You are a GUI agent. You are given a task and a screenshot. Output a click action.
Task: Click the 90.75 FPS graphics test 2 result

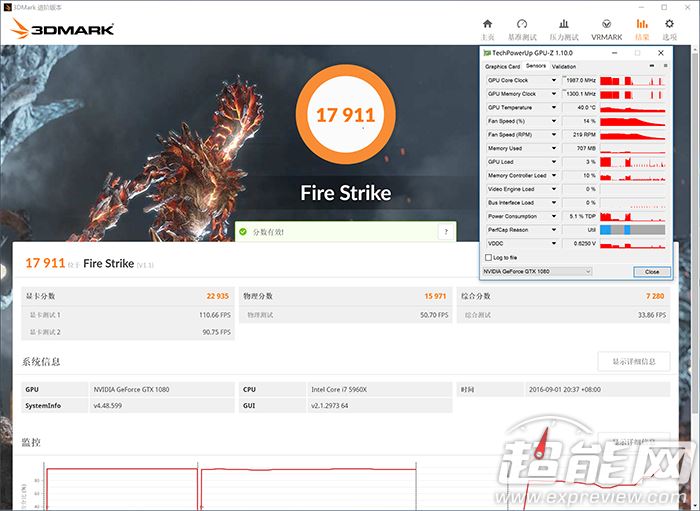tap(217, 332)
